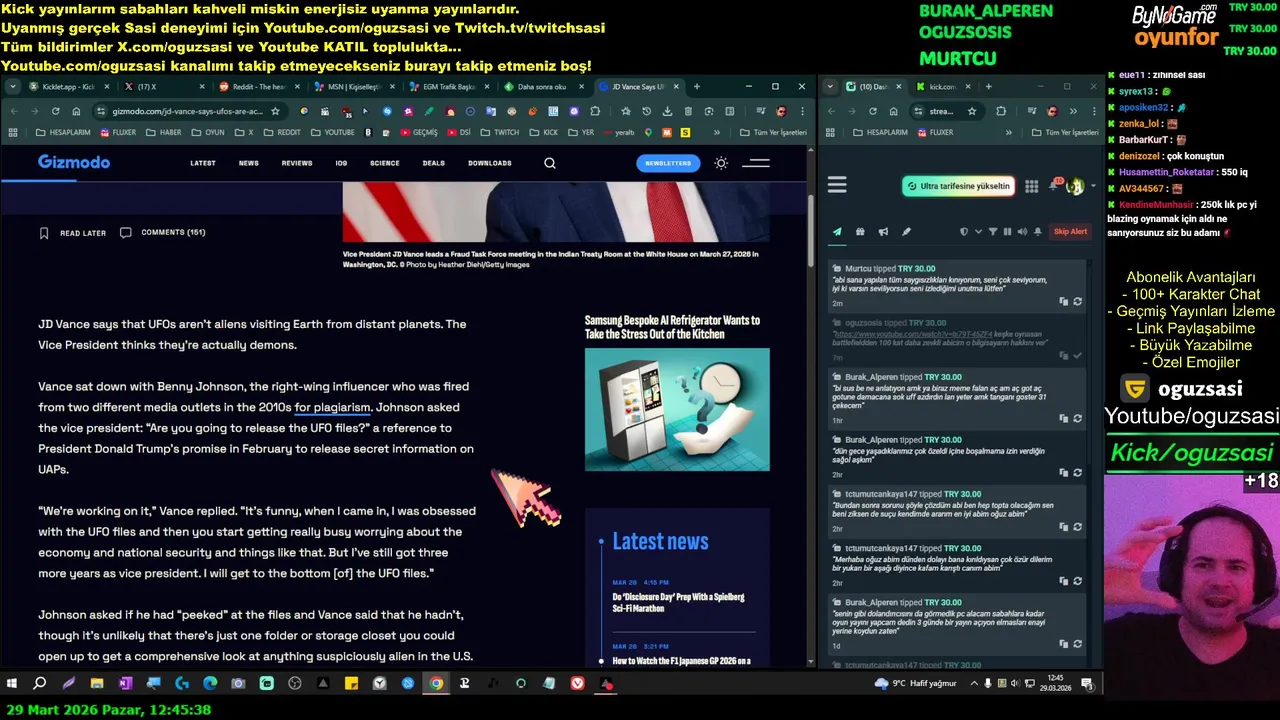Open TWITCH bookmark folder
The width and height of the screenshot is (1280, 720).
pos(500,132)
